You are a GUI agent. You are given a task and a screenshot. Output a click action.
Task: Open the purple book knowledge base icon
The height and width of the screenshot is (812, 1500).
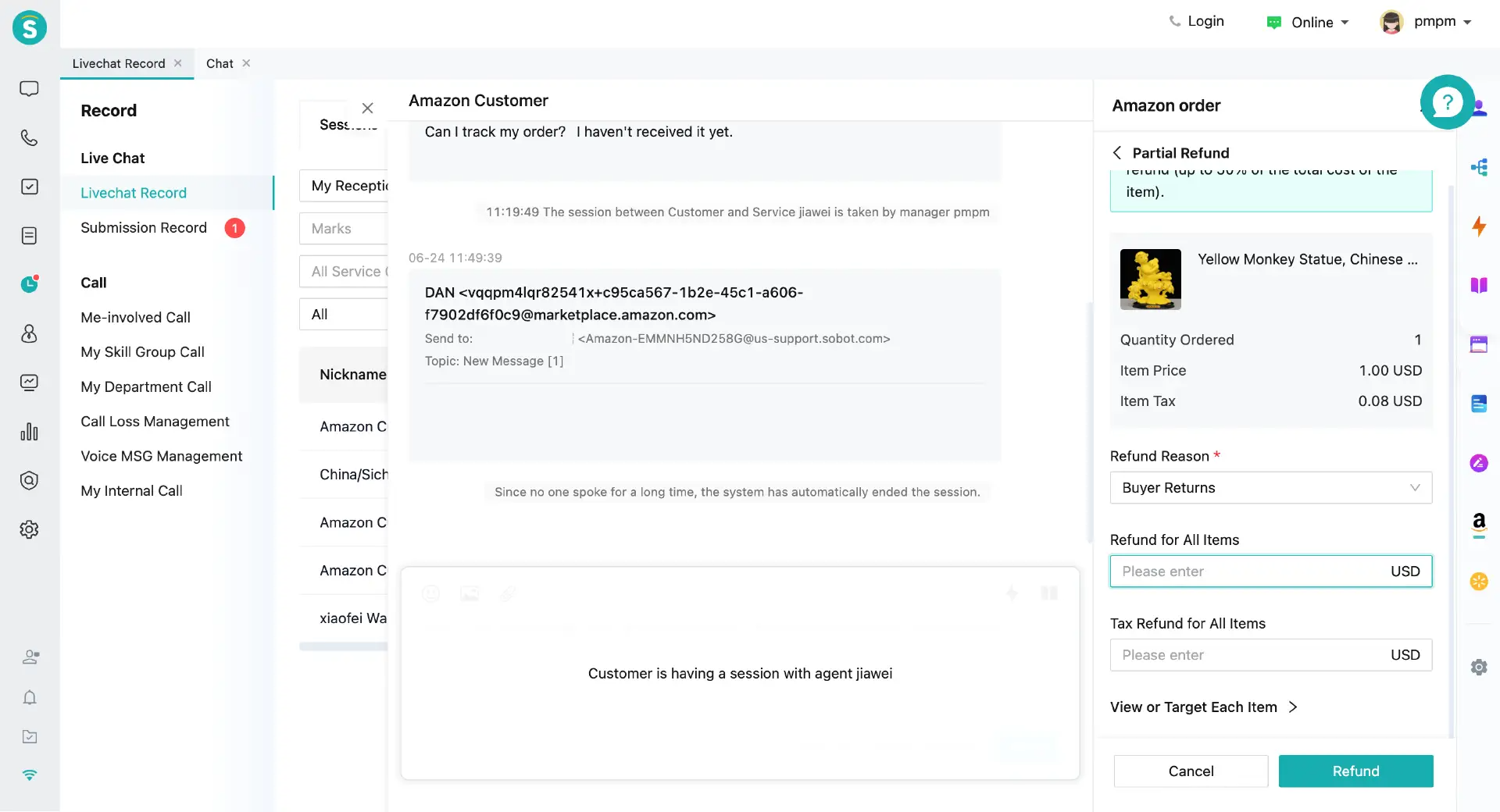point(1479,285)
